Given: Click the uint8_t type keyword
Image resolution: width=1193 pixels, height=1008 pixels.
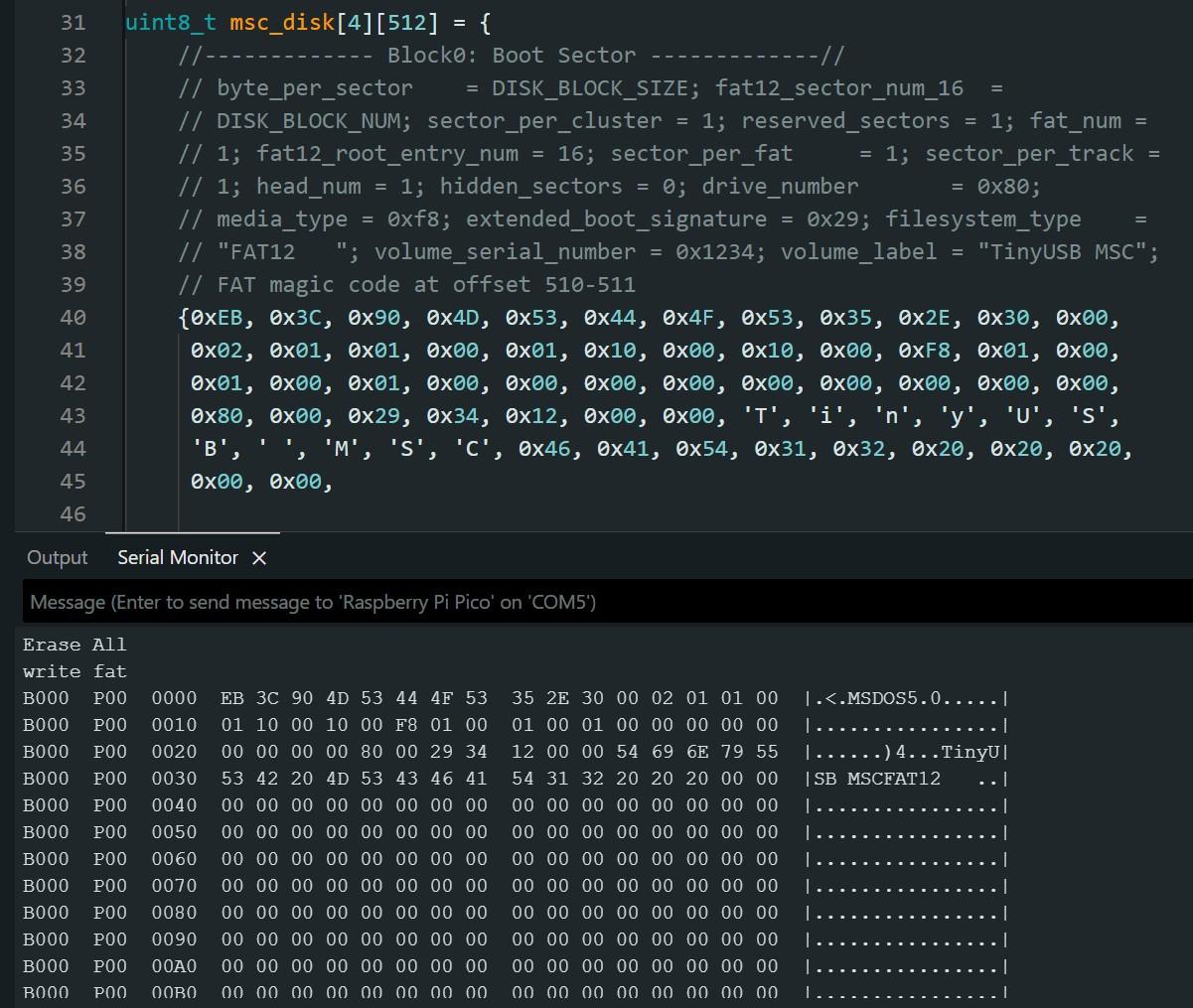Looking at the screenshot, I should (171, 23).
